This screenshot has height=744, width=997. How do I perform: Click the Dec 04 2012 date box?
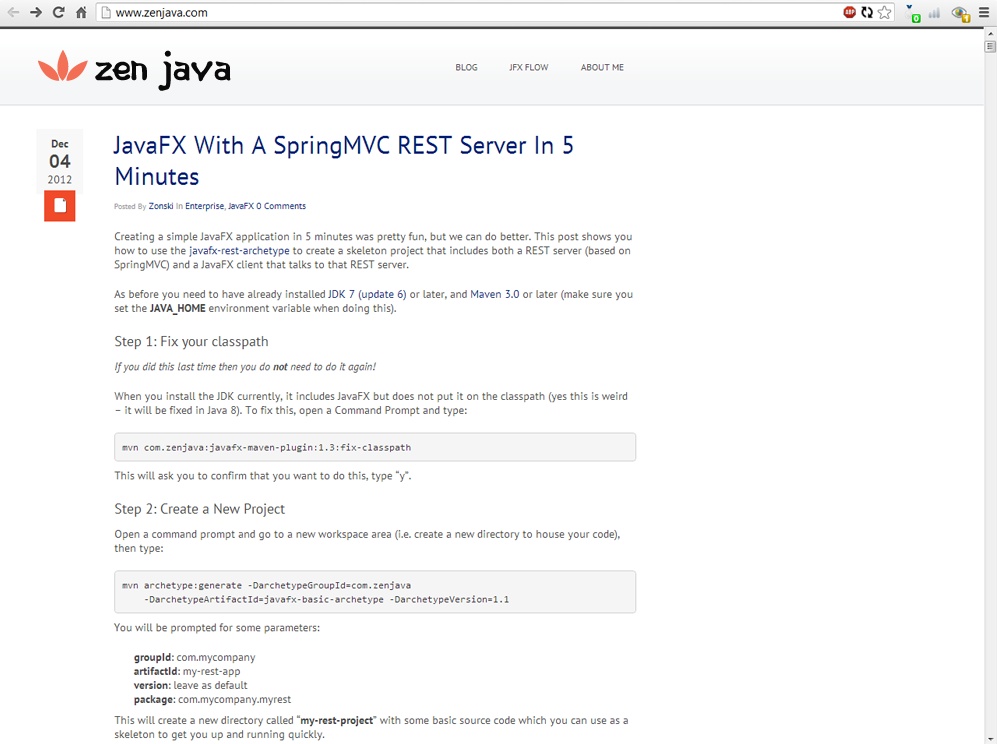60,161
